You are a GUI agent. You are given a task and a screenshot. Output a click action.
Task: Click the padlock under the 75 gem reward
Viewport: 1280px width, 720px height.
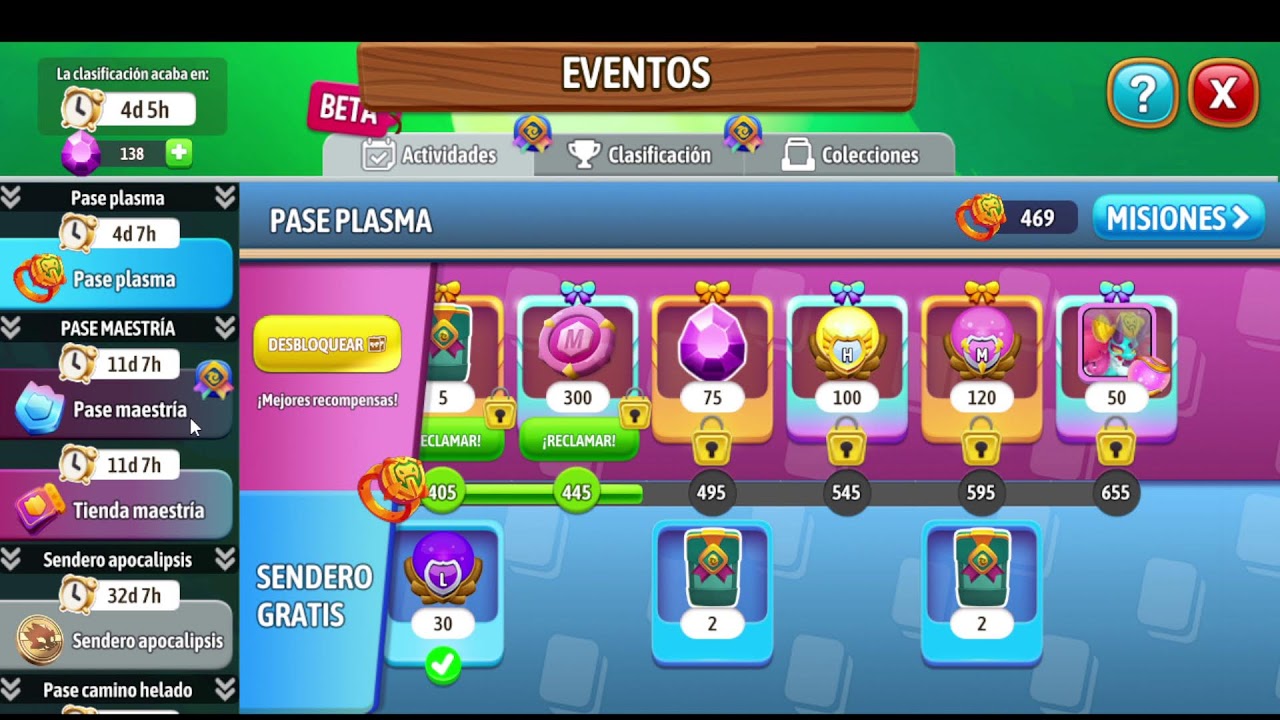[712, 441]
